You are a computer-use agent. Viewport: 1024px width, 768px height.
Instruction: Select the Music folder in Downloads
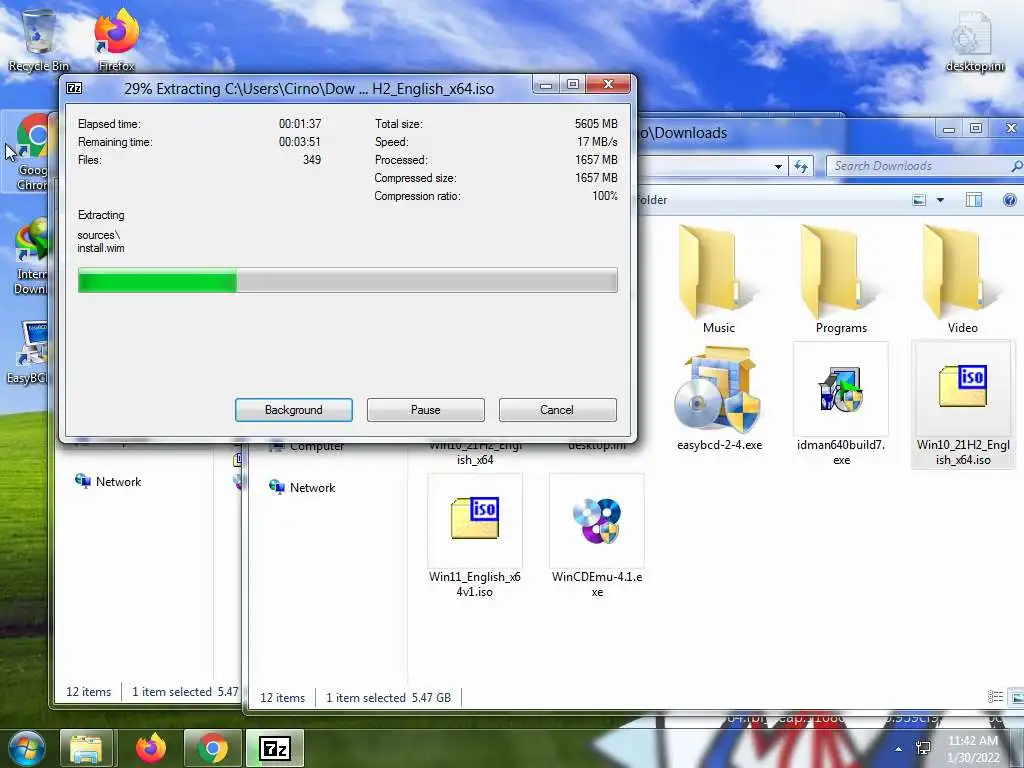click(x=719, y=280)
